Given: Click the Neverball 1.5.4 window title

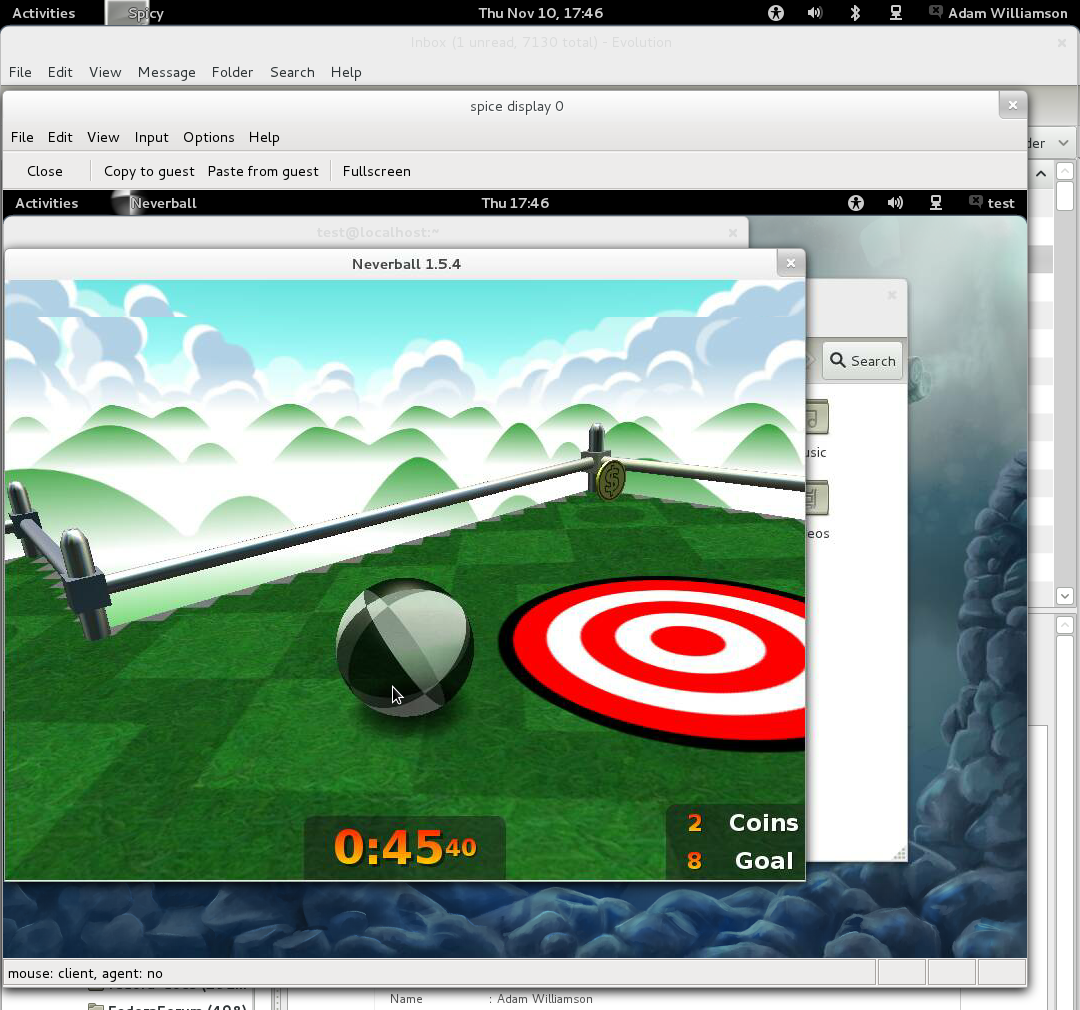Looking at the screenshot, I should [406, 265].
